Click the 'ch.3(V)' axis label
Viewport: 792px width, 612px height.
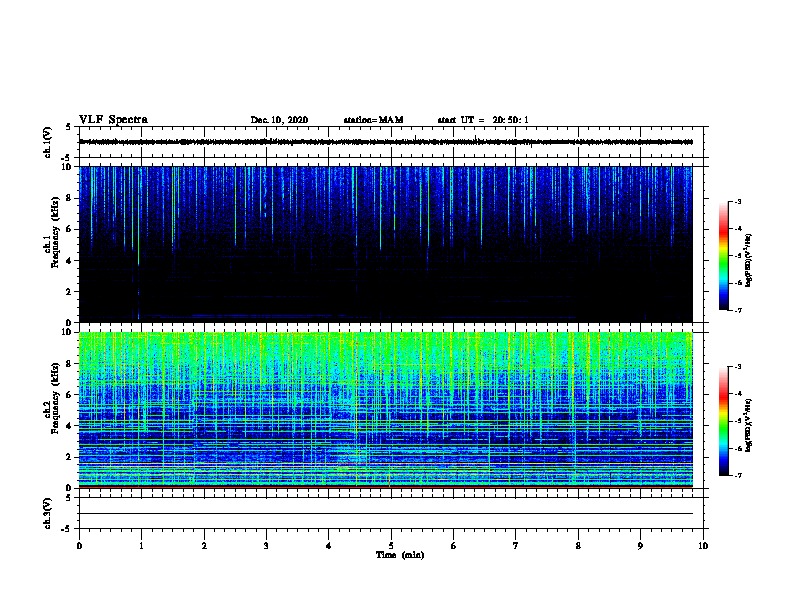[x=47, y=514]
